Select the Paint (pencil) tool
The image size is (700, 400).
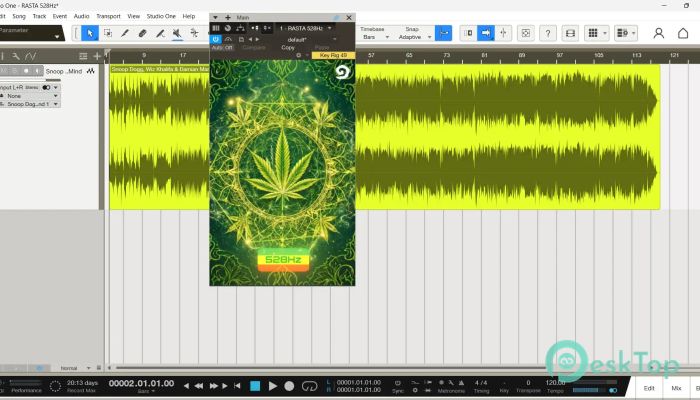click(x=125, y=33)
